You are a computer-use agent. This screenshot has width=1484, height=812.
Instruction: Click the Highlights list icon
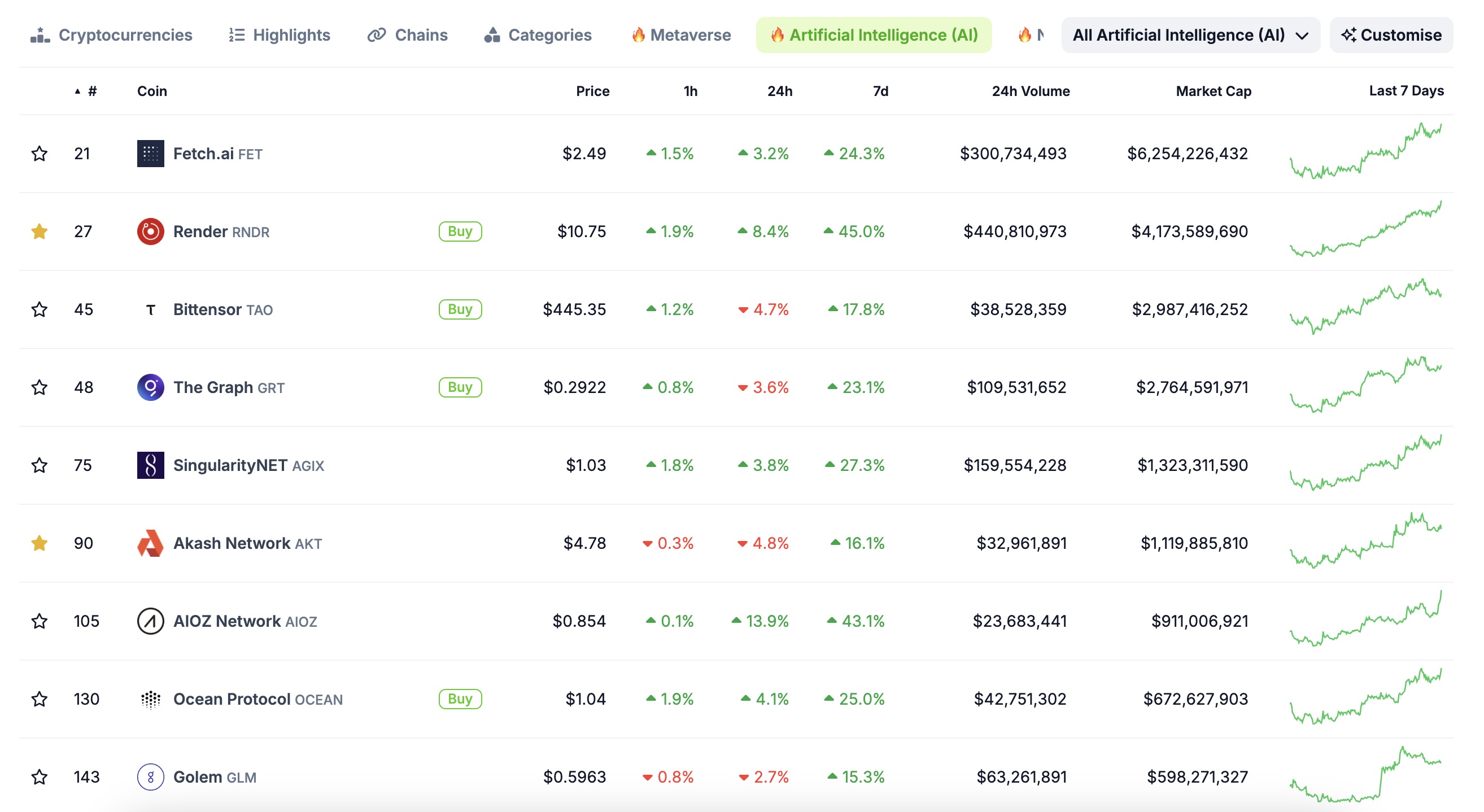tap(236, 35)
